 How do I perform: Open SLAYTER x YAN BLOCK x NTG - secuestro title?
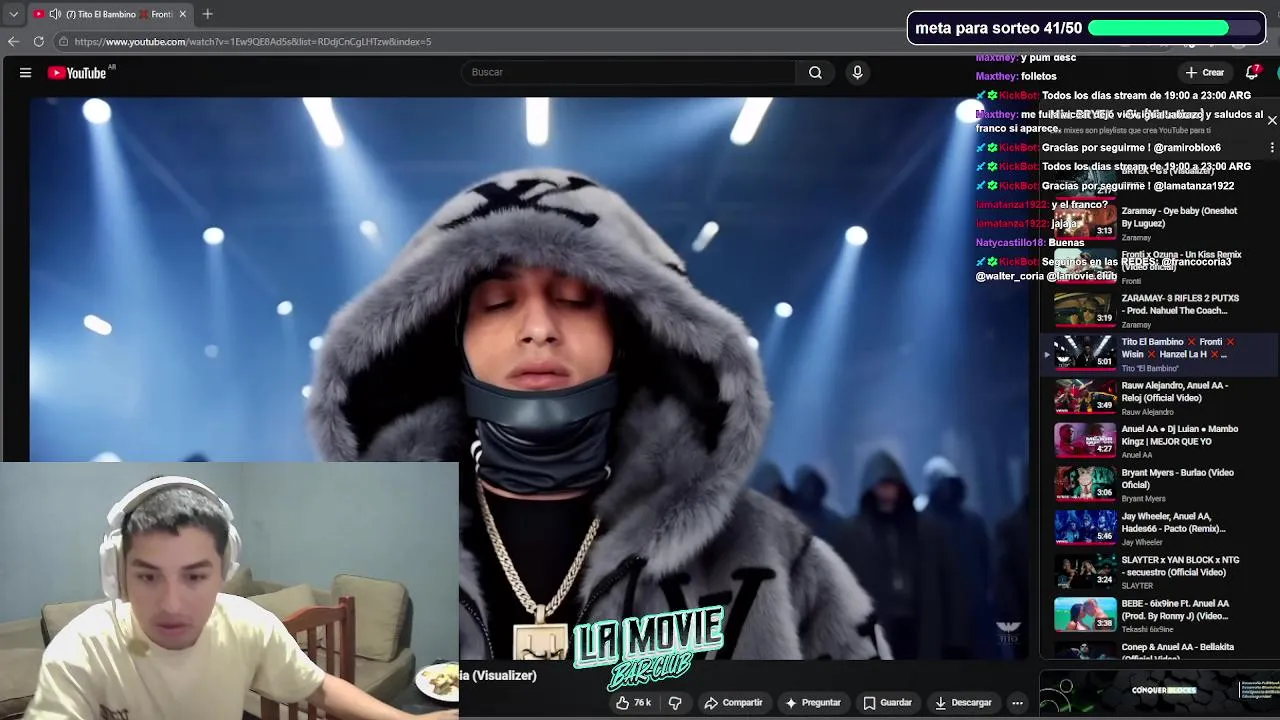1180,566
